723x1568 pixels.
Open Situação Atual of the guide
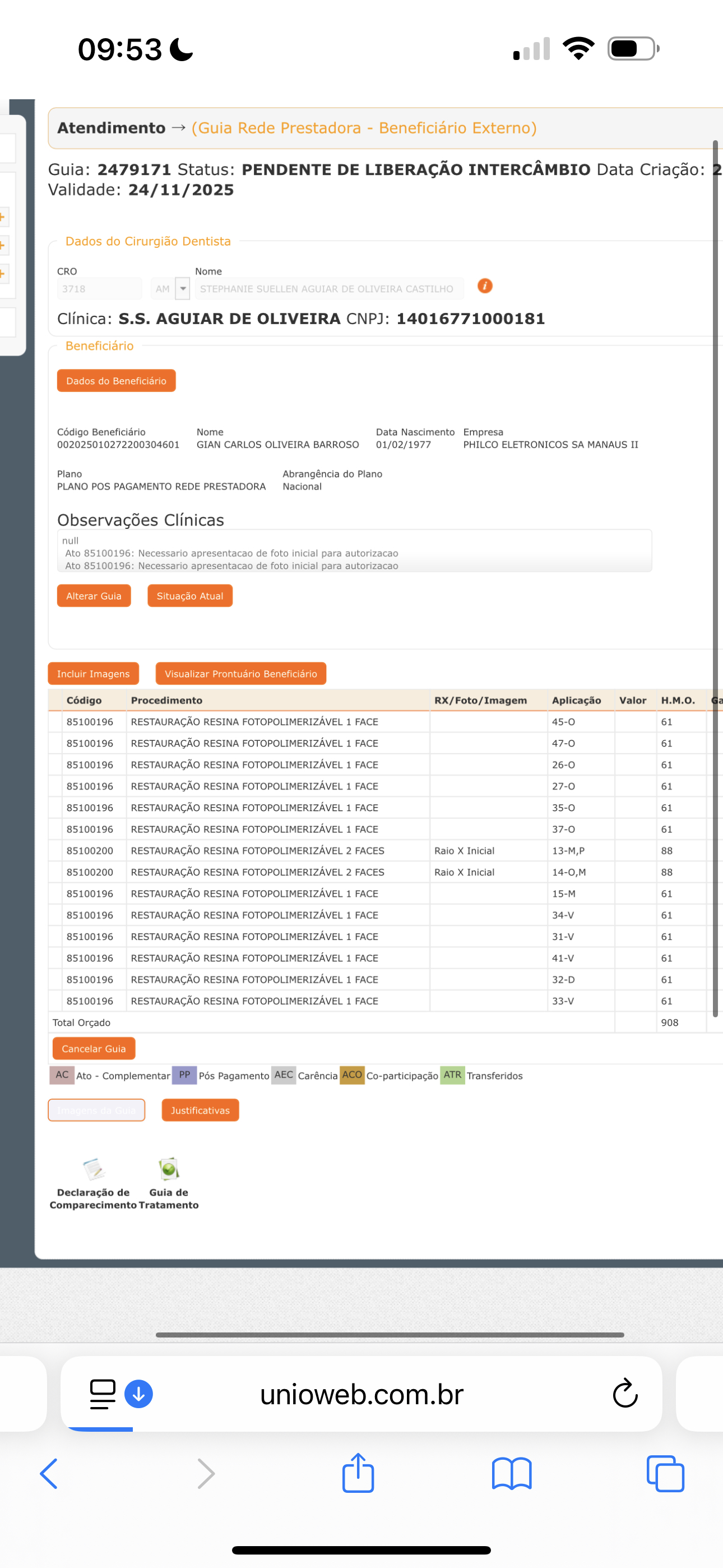pos(190,596)
